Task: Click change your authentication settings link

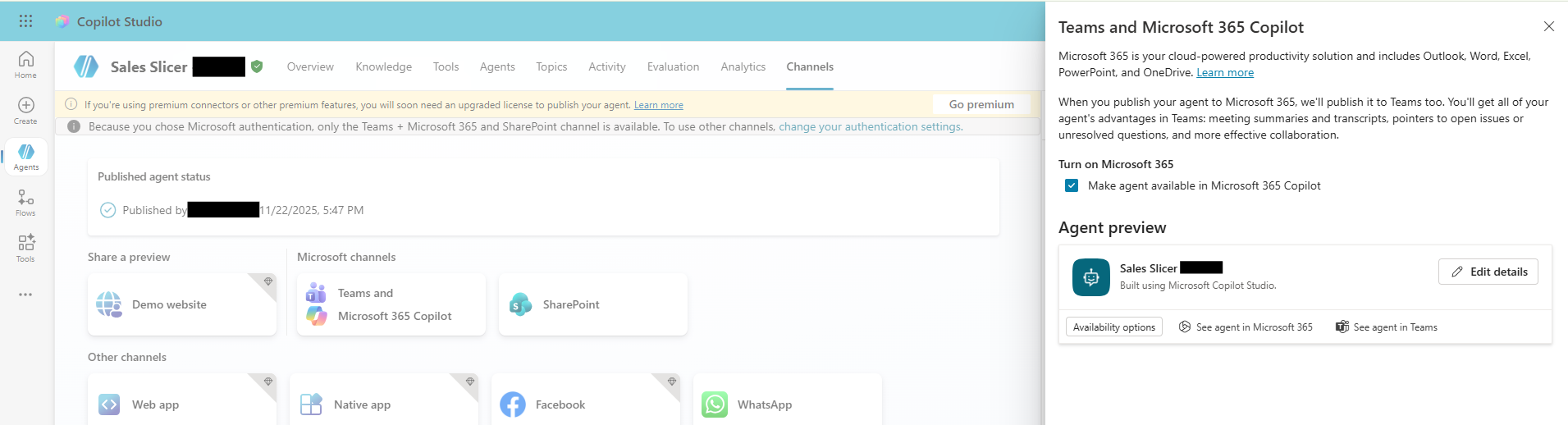Action: coord(869,126)
